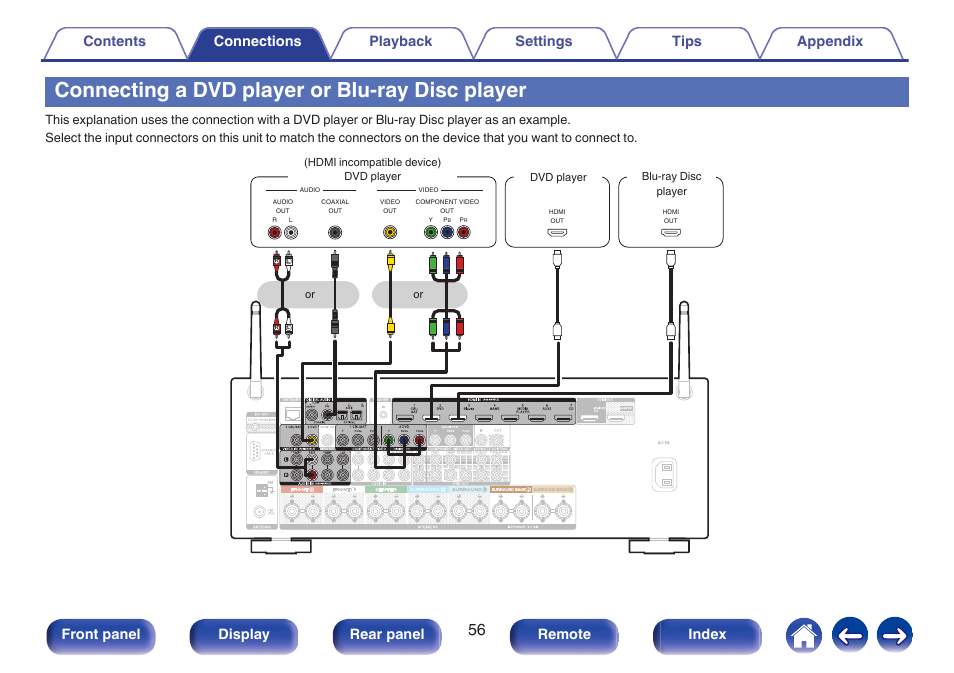954x673 pixels.
Task: Click the page heading Connecting a DVD player
Action: pos(290,90)
